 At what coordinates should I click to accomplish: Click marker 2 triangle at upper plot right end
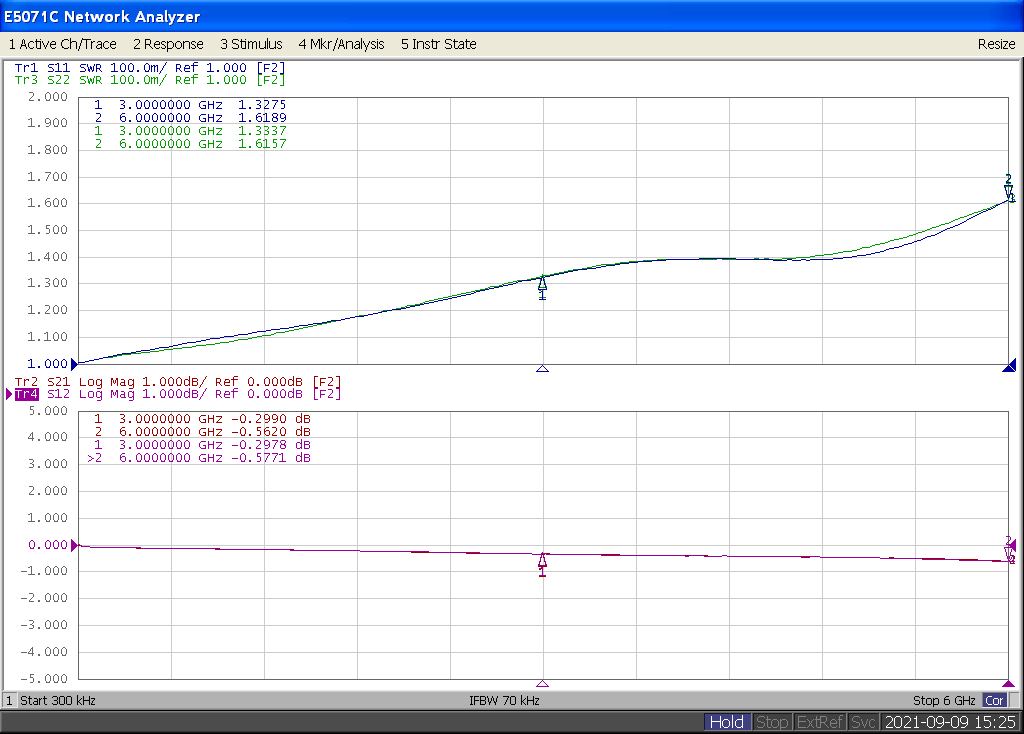(1008, 190)
